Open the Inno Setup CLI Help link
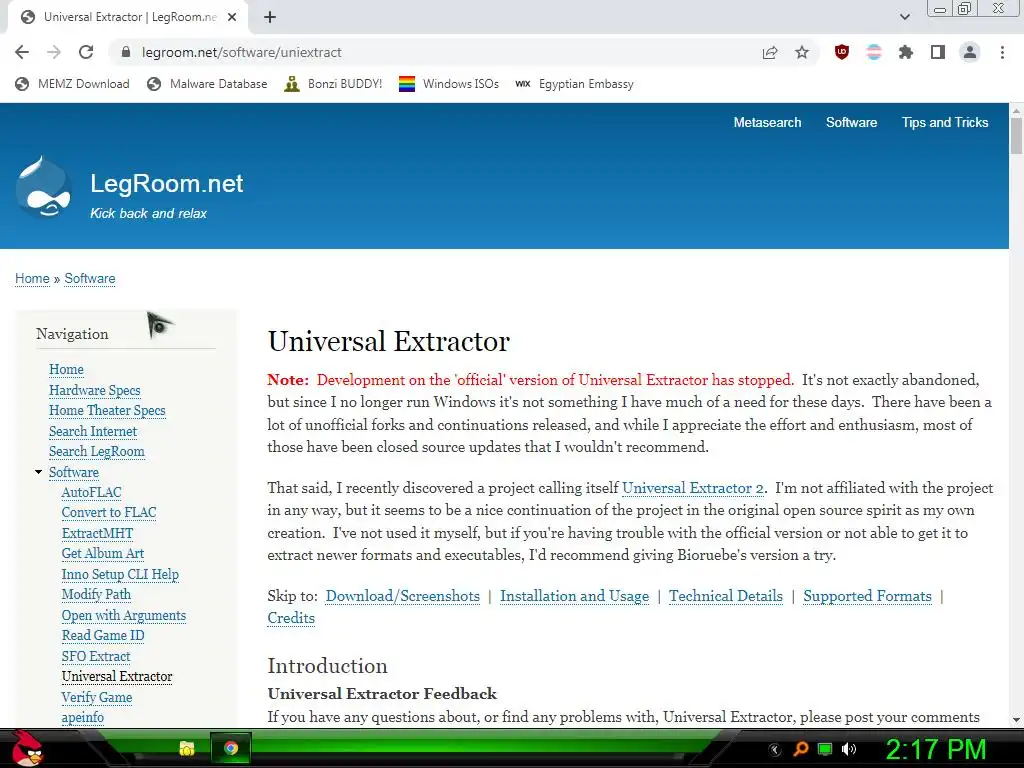The height and width of the screenshot is (768, 1024). point(120,574)
